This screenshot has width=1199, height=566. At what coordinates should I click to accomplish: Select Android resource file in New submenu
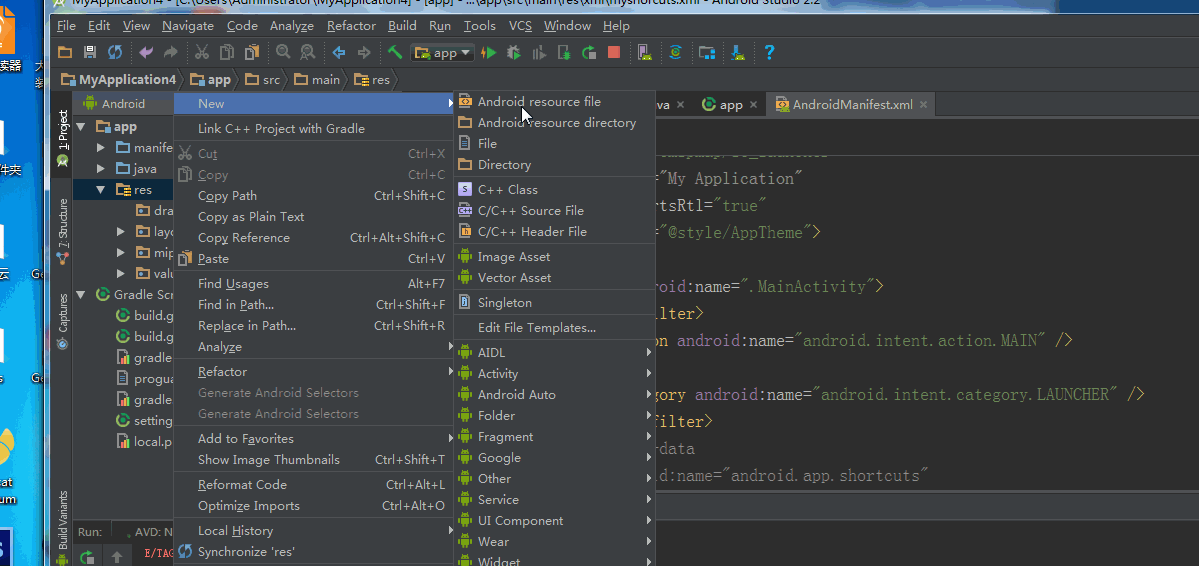click(x=554, y=102)
